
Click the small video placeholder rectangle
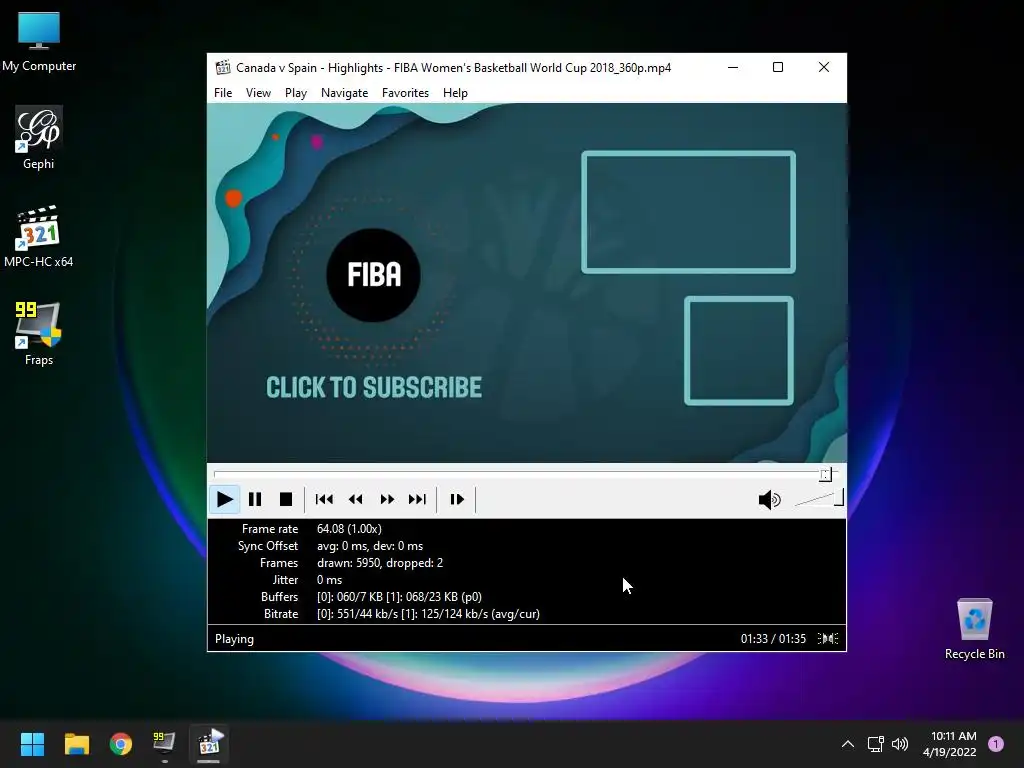coord(739,351)
